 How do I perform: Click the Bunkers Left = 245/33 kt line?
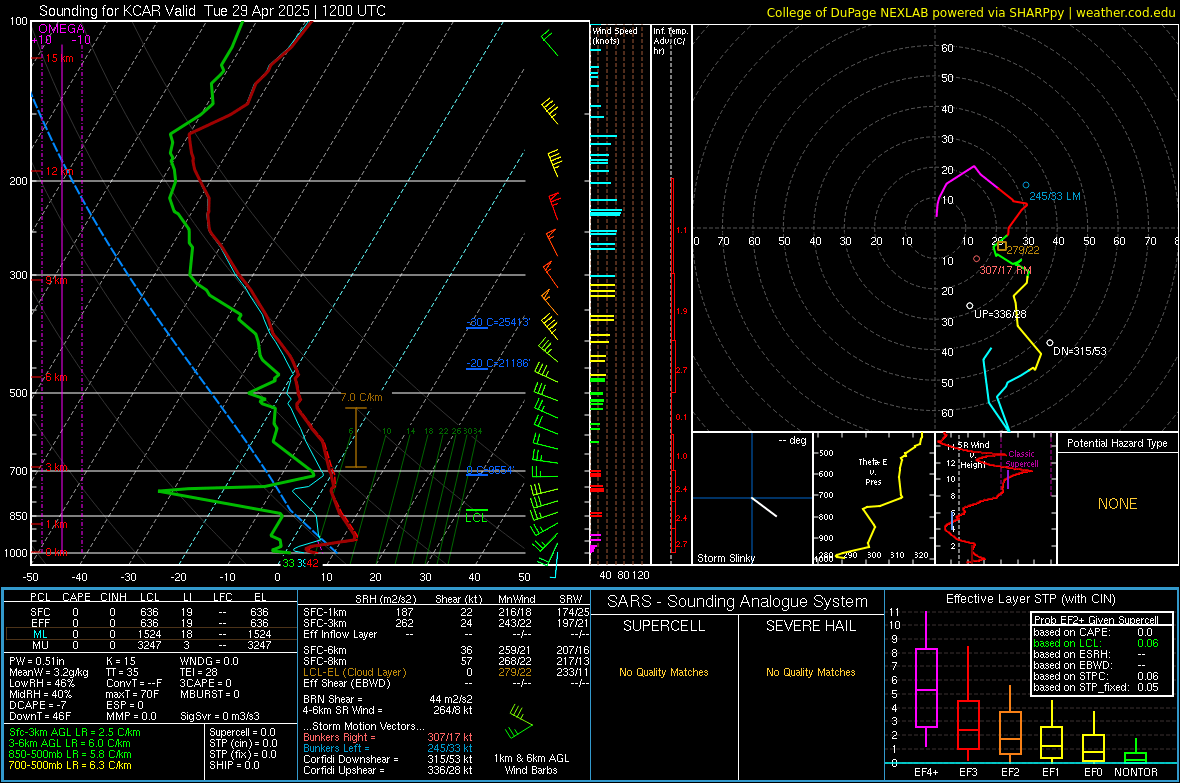pyautogui.click(x=388, y=748)
